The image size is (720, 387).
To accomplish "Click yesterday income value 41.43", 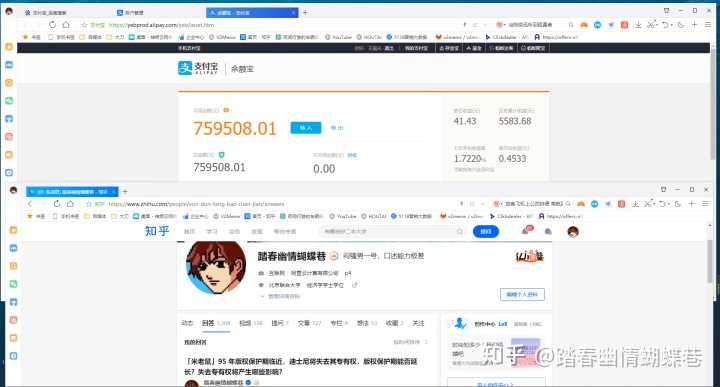I will (x=465, y=121).
